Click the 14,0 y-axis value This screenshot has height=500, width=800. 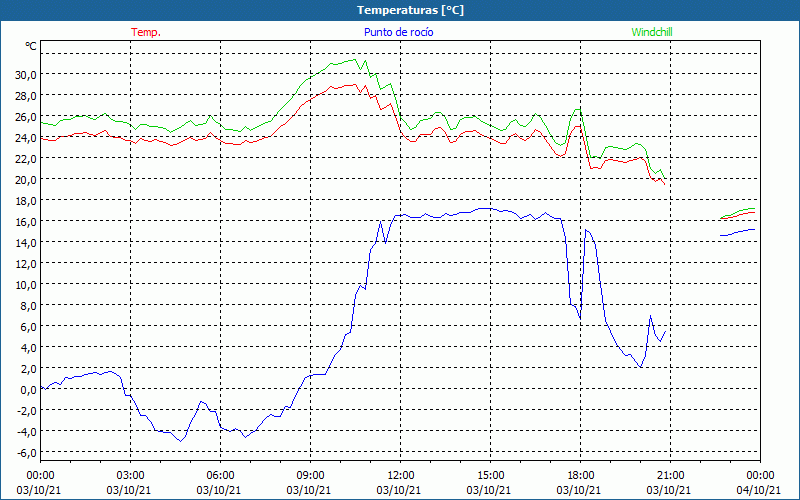(x=26, y=242)
